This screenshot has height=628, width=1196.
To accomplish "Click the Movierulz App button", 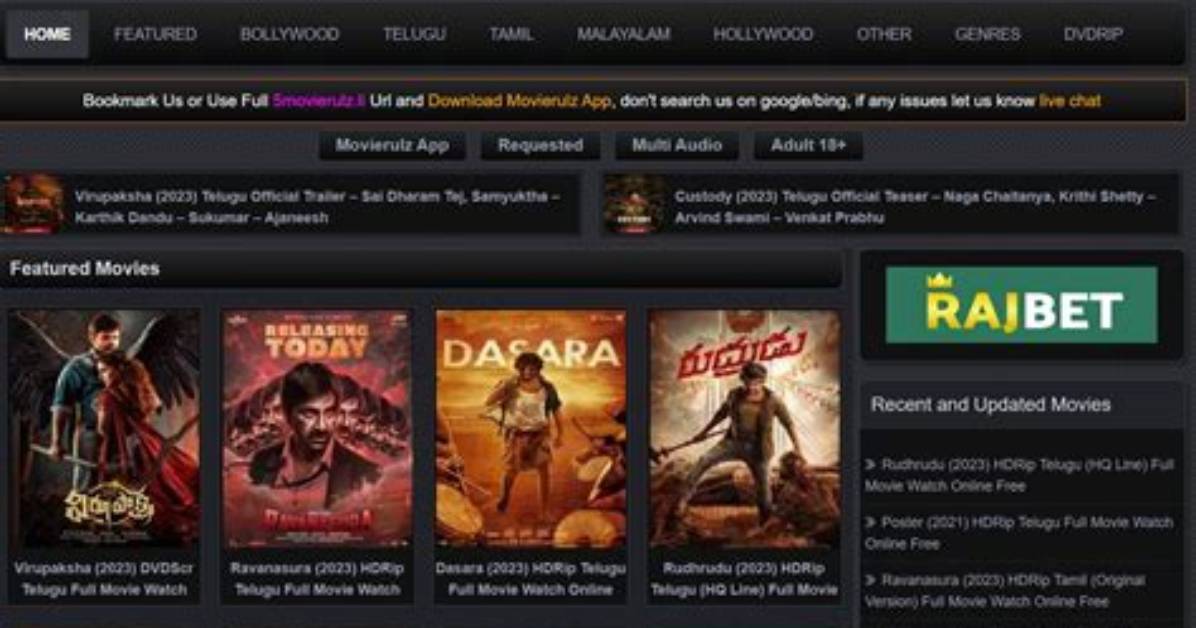I will pyautogui.click(x=392, y=145).
